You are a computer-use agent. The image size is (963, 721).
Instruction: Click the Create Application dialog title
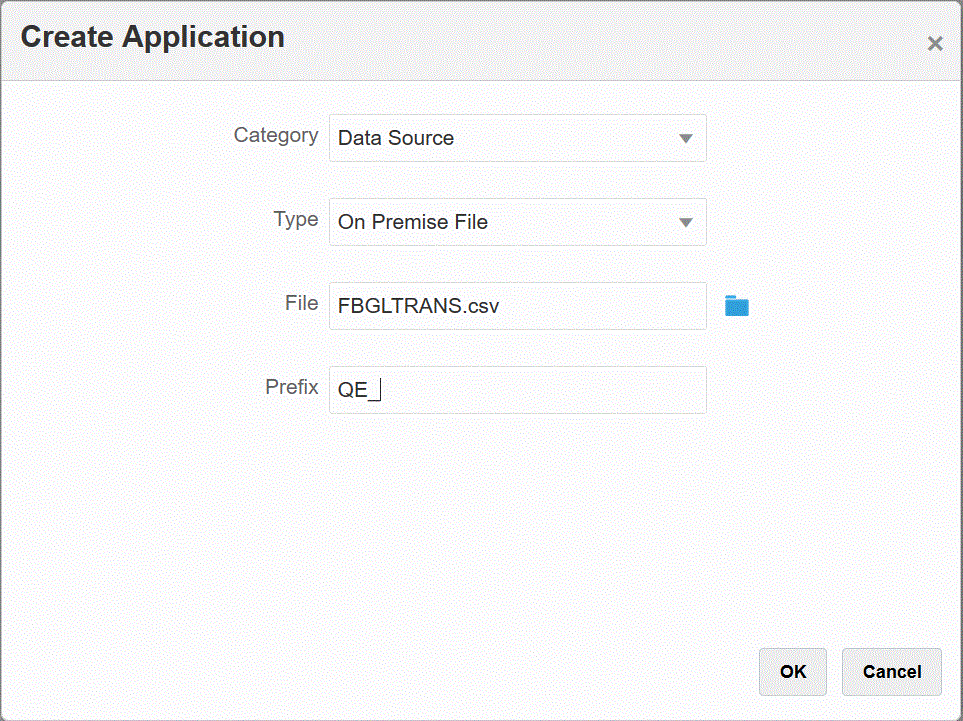point(153,38)
